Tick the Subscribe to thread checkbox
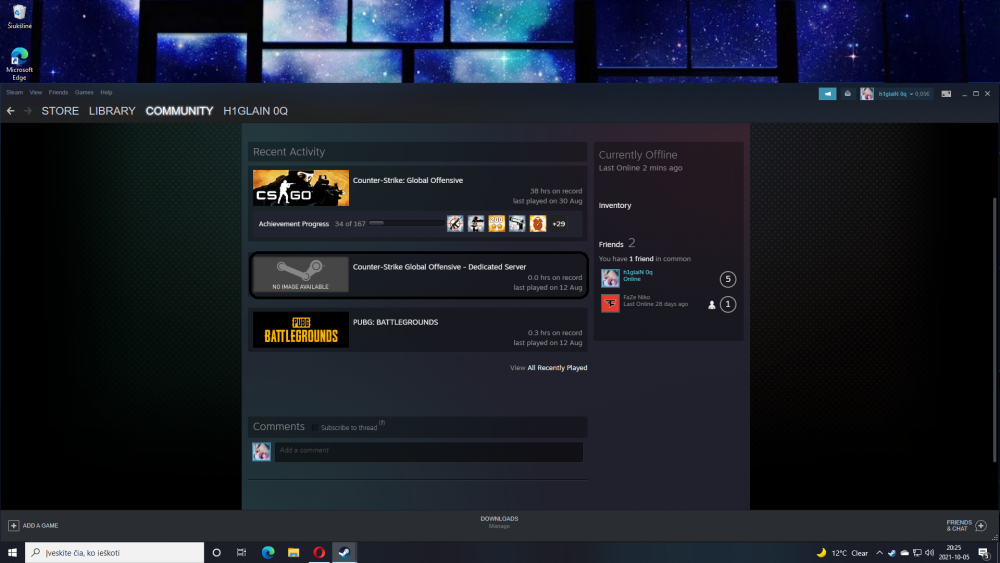Viewport: 1000px width, 563px height. (315, 428)
